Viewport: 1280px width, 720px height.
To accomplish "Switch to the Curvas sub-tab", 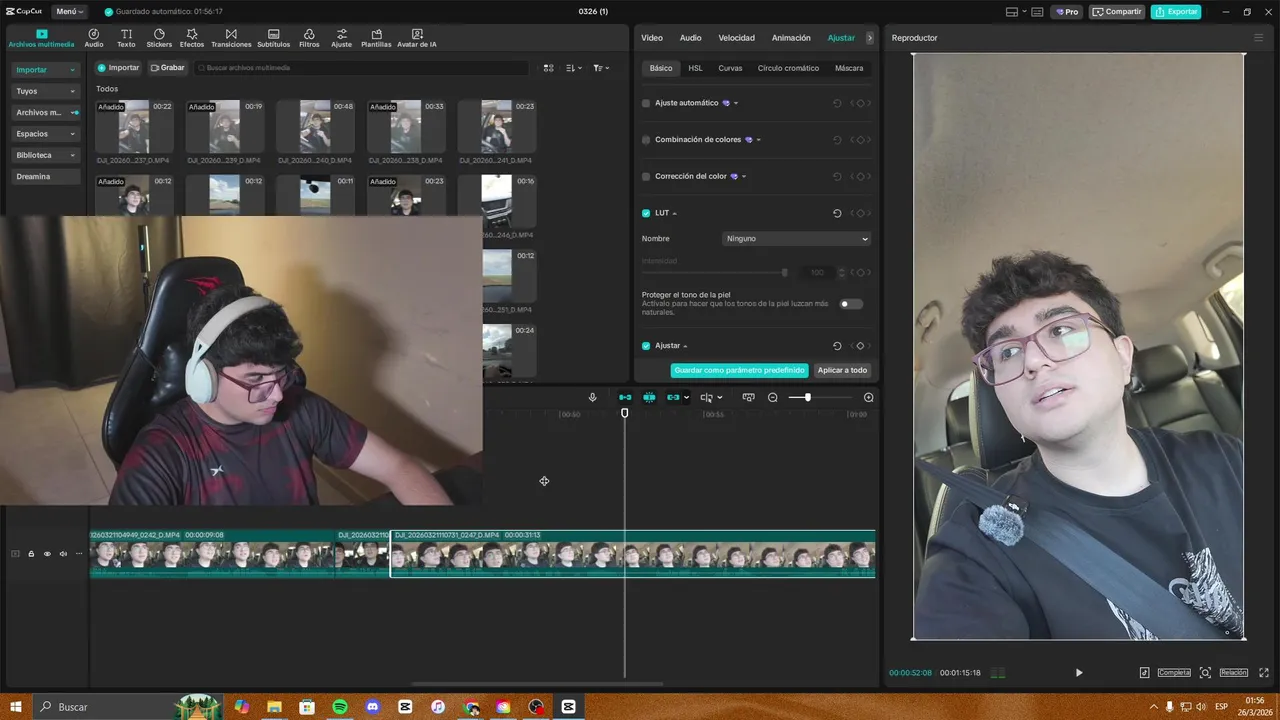I will pos(730,68).
